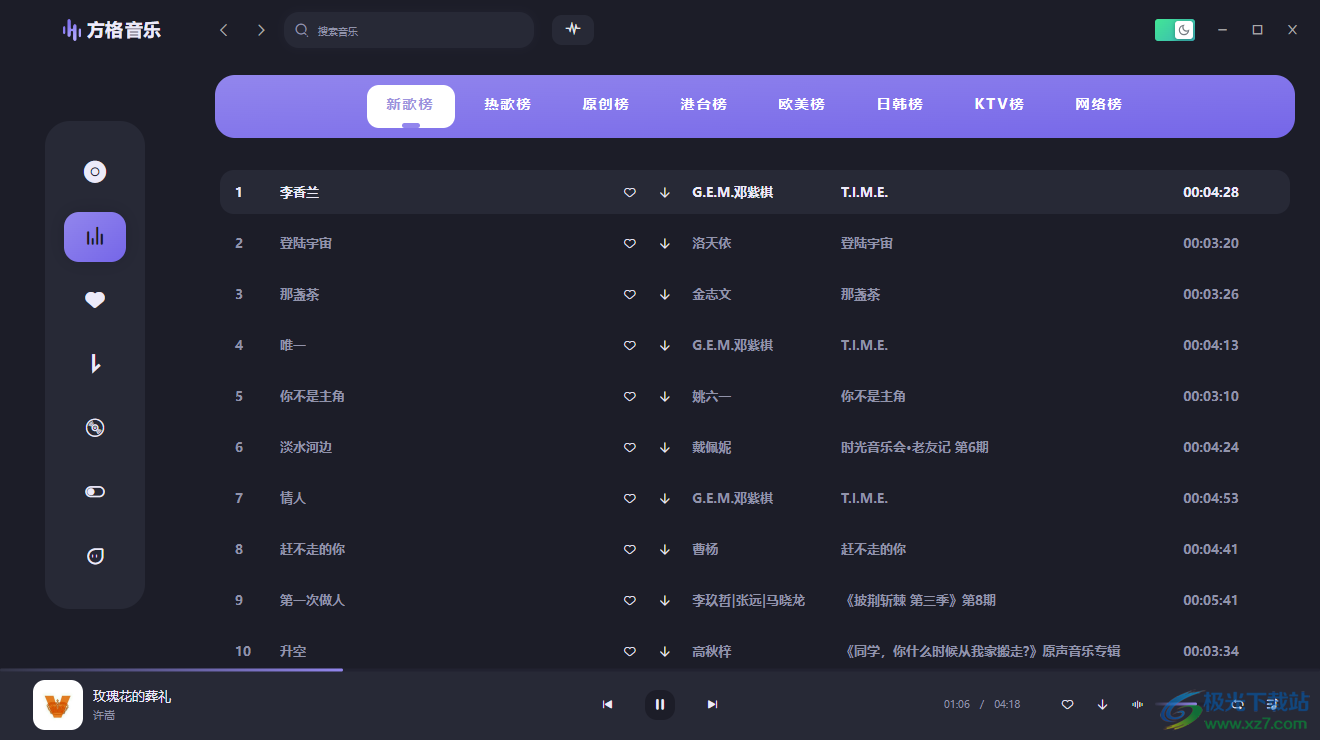Toggle the repeat mode icon in the playback bar

tap(1238, 704)
